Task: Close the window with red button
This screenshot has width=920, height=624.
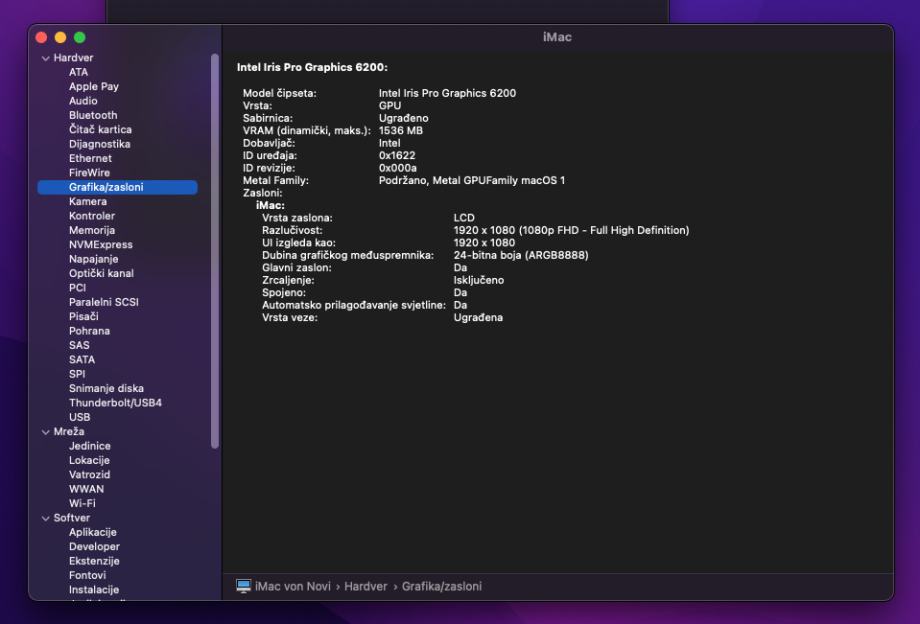Action: tap(41, 38)
